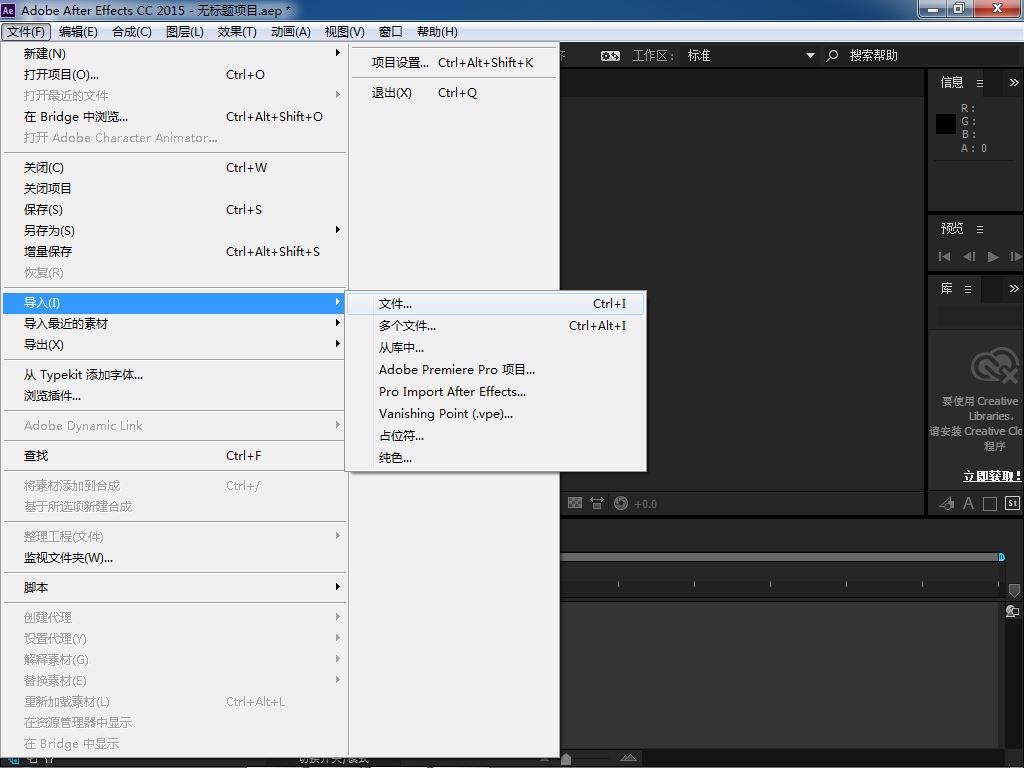Click the gray time navigator bar
Screen dimensions: 1024x768
pyautogui.click(x=779, y=557)
